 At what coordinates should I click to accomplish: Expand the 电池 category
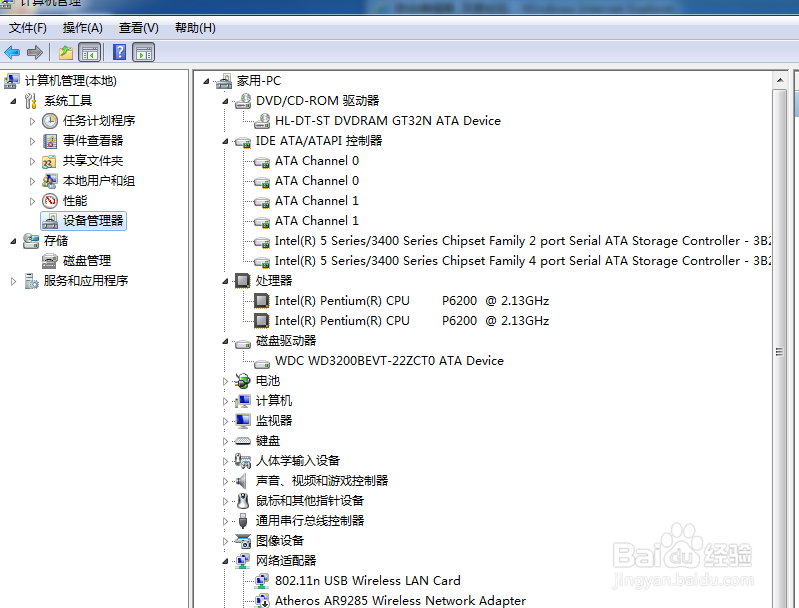pyautogui.click(x=225, y=381)
